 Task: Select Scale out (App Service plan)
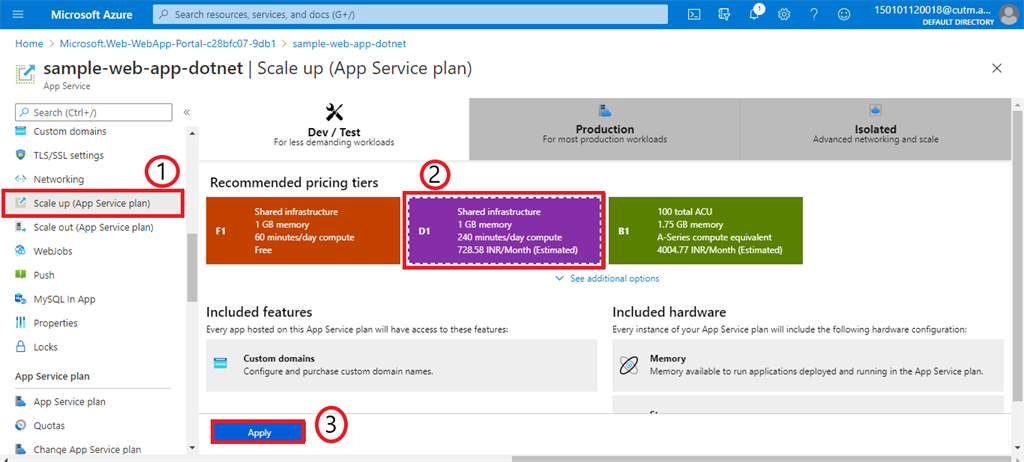[x=93, y=227]
